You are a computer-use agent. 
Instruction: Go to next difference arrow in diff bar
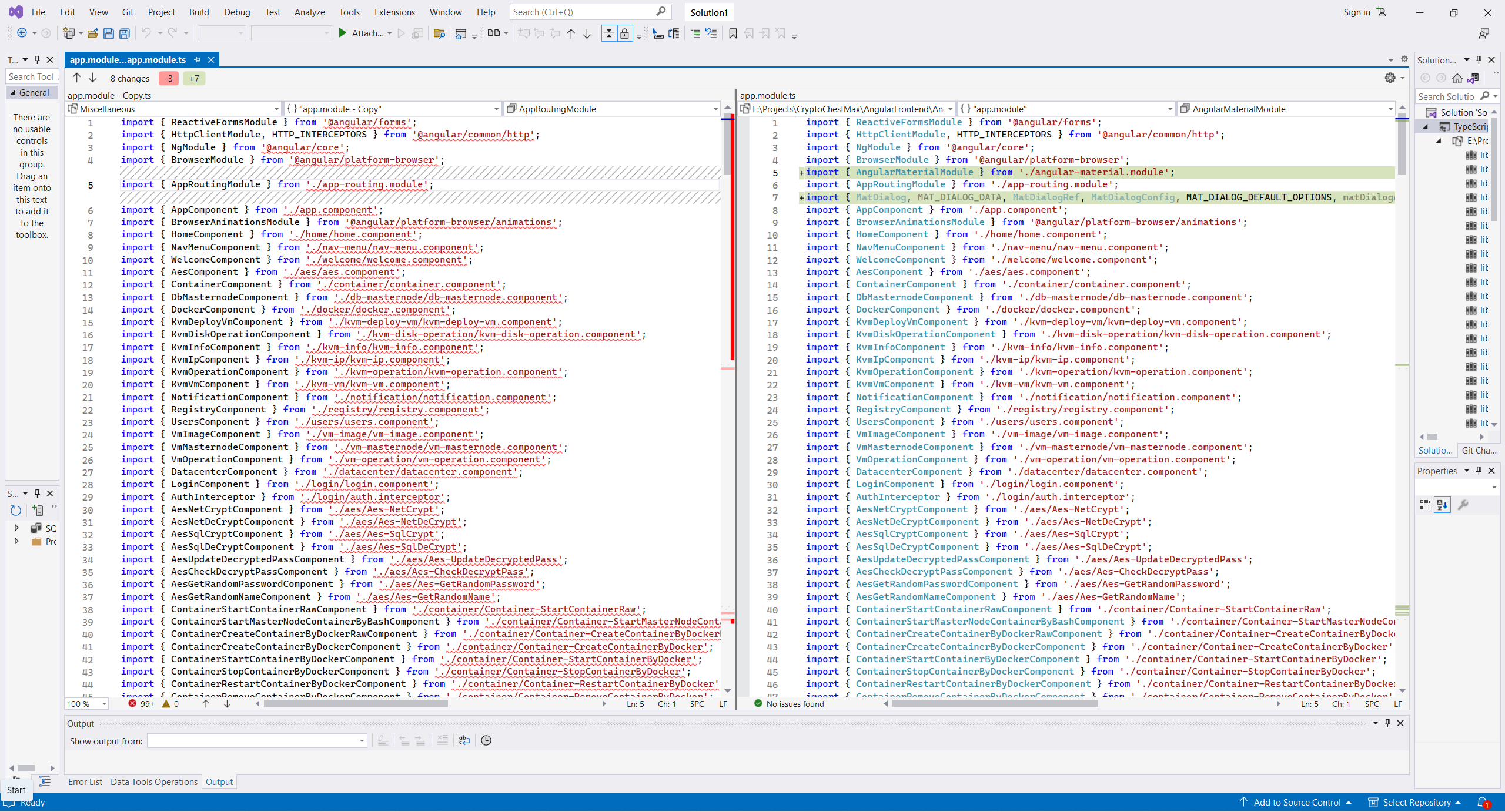click(93, 78)
